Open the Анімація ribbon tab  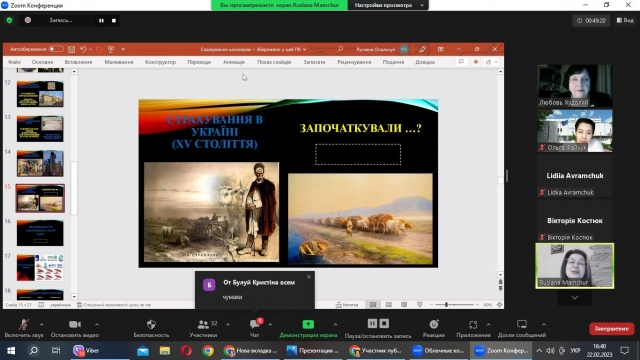[234, 62]
